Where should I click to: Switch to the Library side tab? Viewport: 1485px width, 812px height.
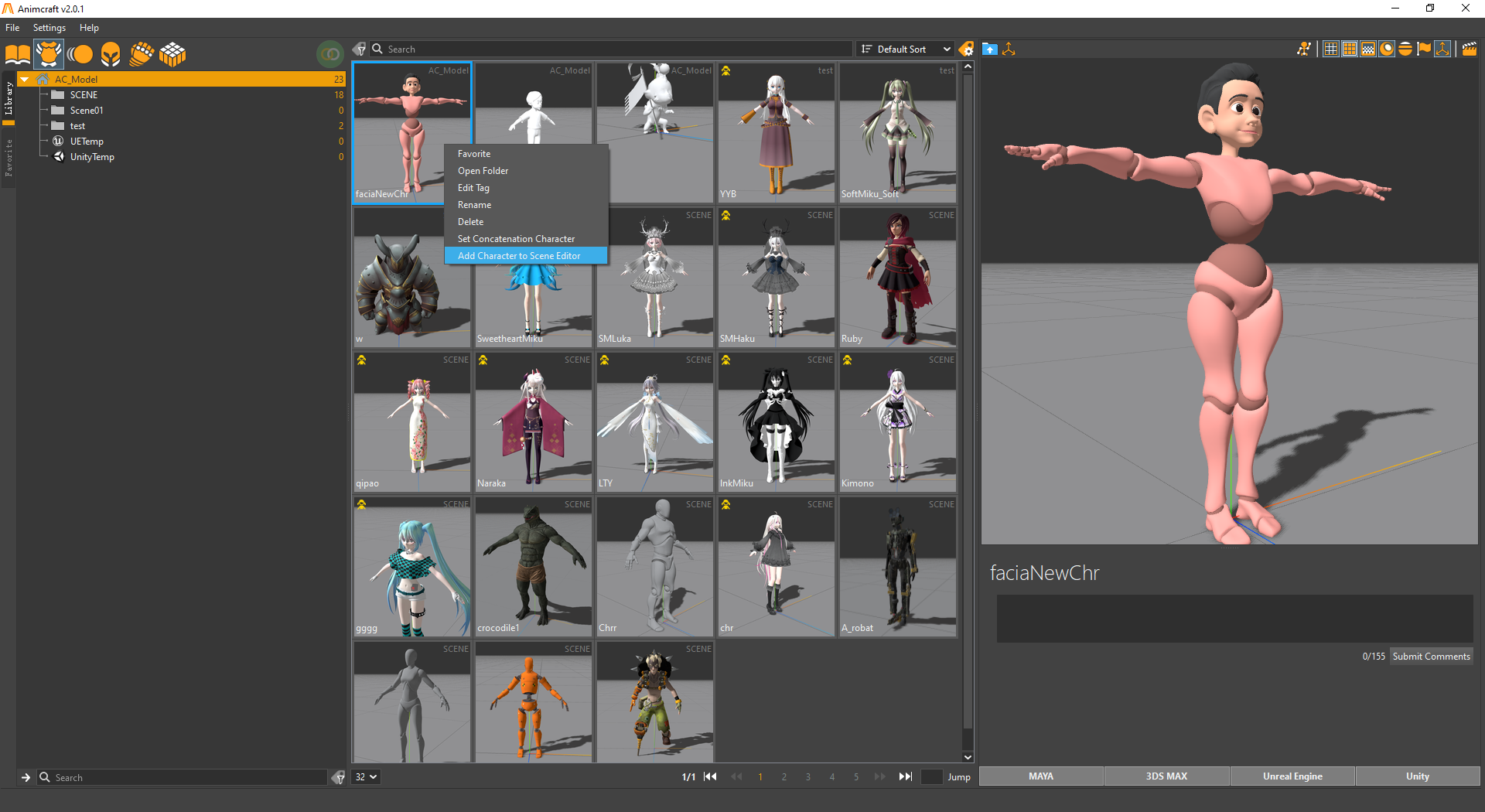(9, 98)
